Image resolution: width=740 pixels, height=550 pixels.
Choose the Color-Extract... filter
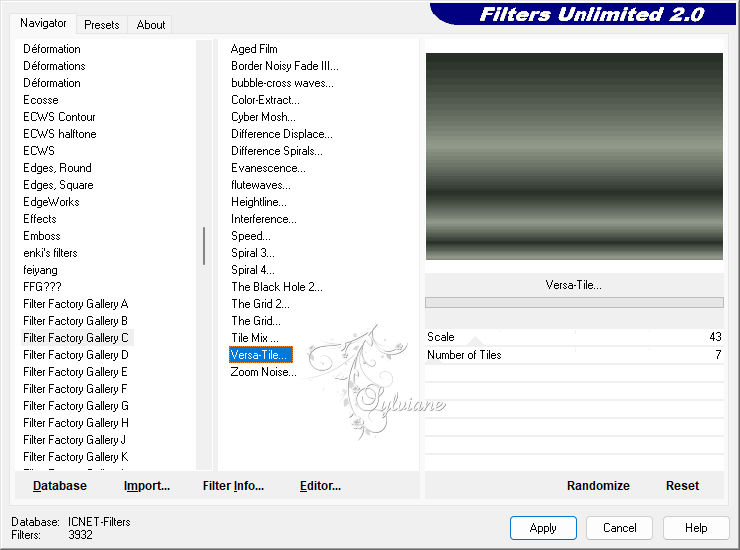tap(265, 100)
